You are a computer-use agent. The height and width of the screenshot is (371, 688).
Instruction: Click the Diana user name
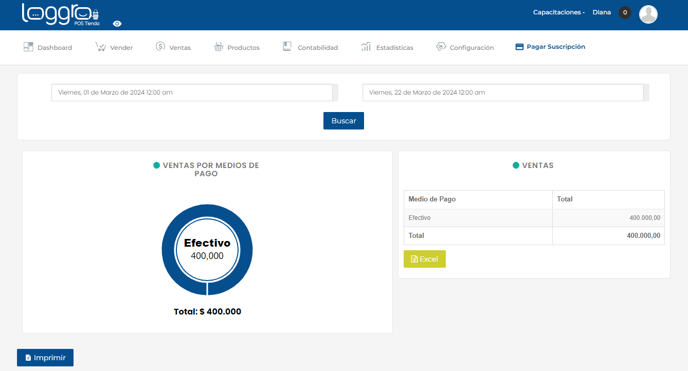[x=602, y=12]
